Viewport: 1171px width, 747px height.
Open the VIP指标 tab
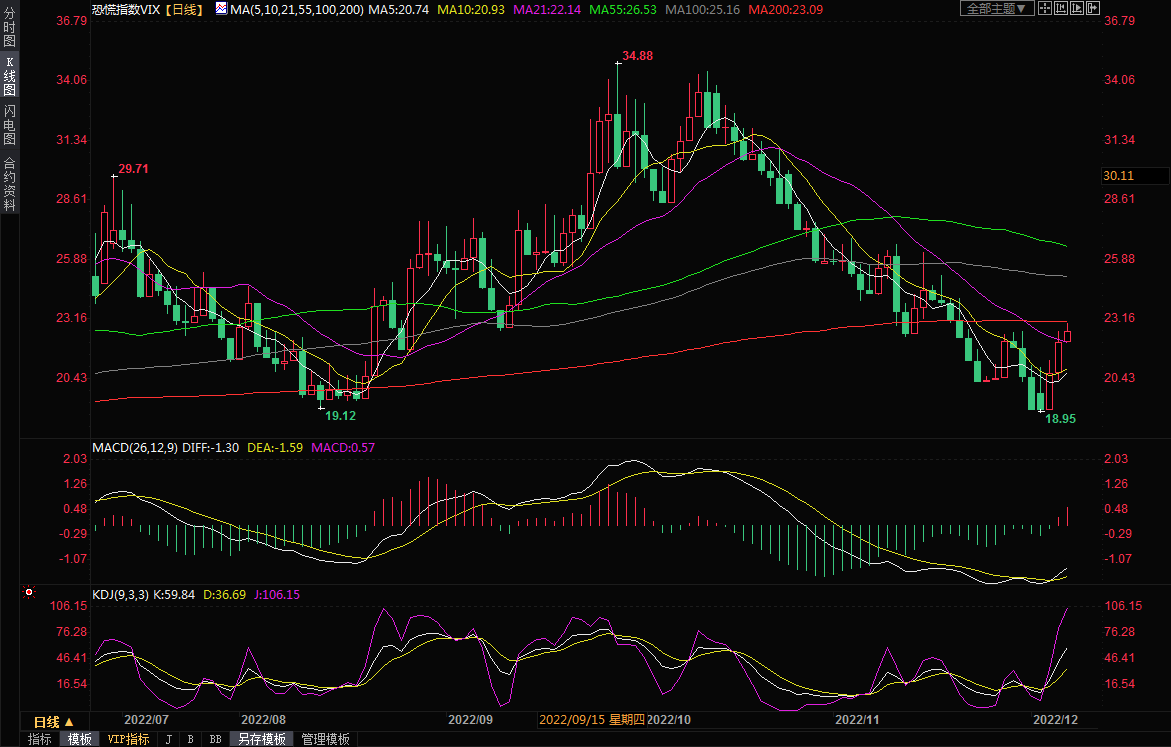128,739
